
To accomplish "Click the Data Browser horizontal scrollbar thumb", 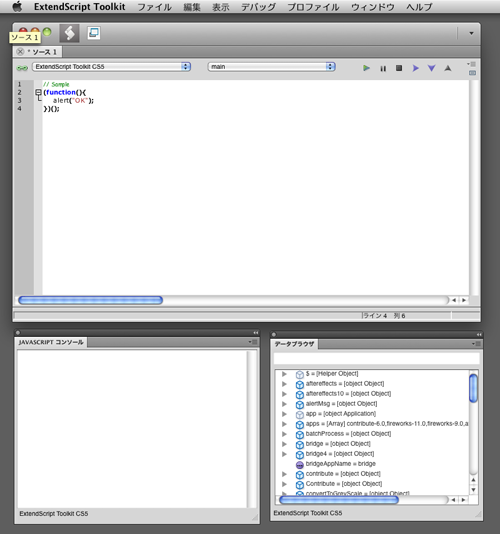I will pos(339,500).
